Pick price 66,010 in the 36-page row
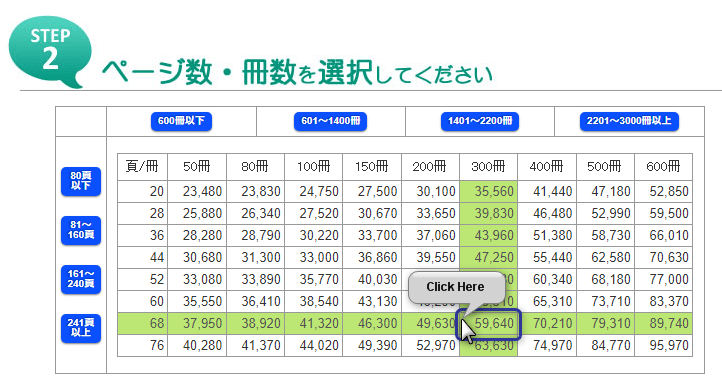Image resolution: width=722 pixels, height=385 pixels. click(664, 236)
